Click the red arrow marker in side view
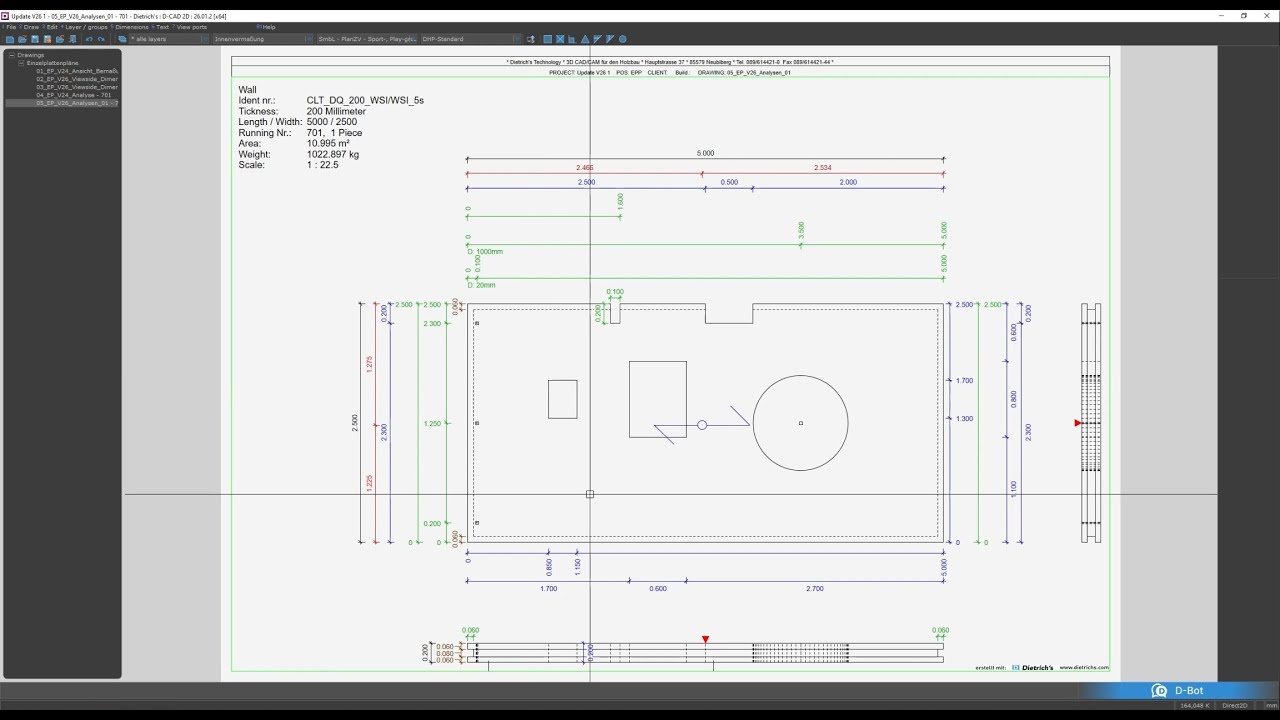Screen dimensions: 1280x720 click(x=1078, y=423)
